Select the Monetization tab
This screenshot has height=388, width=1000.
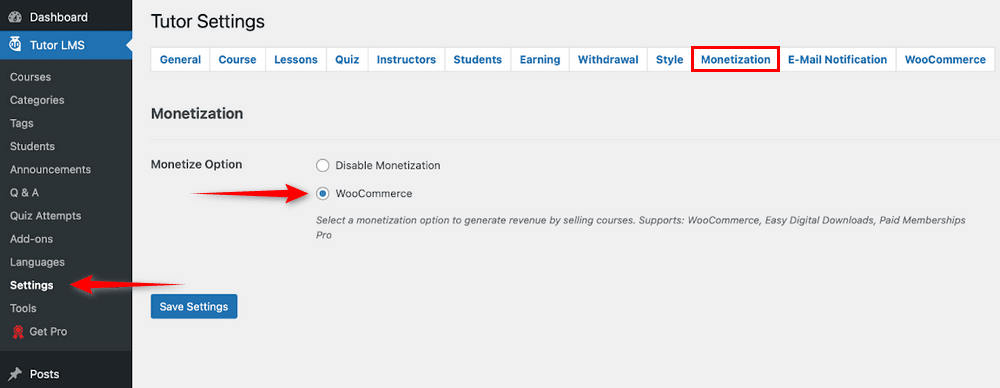pyautogui.click(x=735, y=59)
